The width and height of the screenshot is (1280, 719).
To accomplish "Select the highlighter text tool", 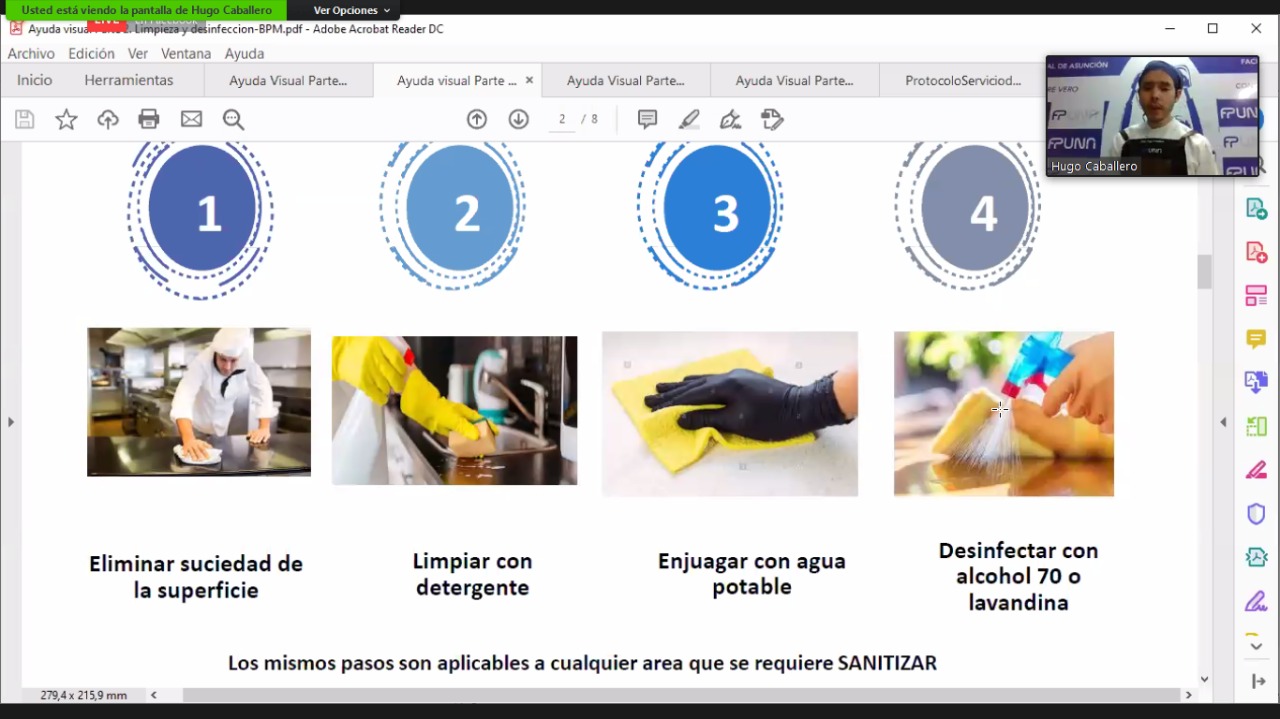I will click(689, 120).
